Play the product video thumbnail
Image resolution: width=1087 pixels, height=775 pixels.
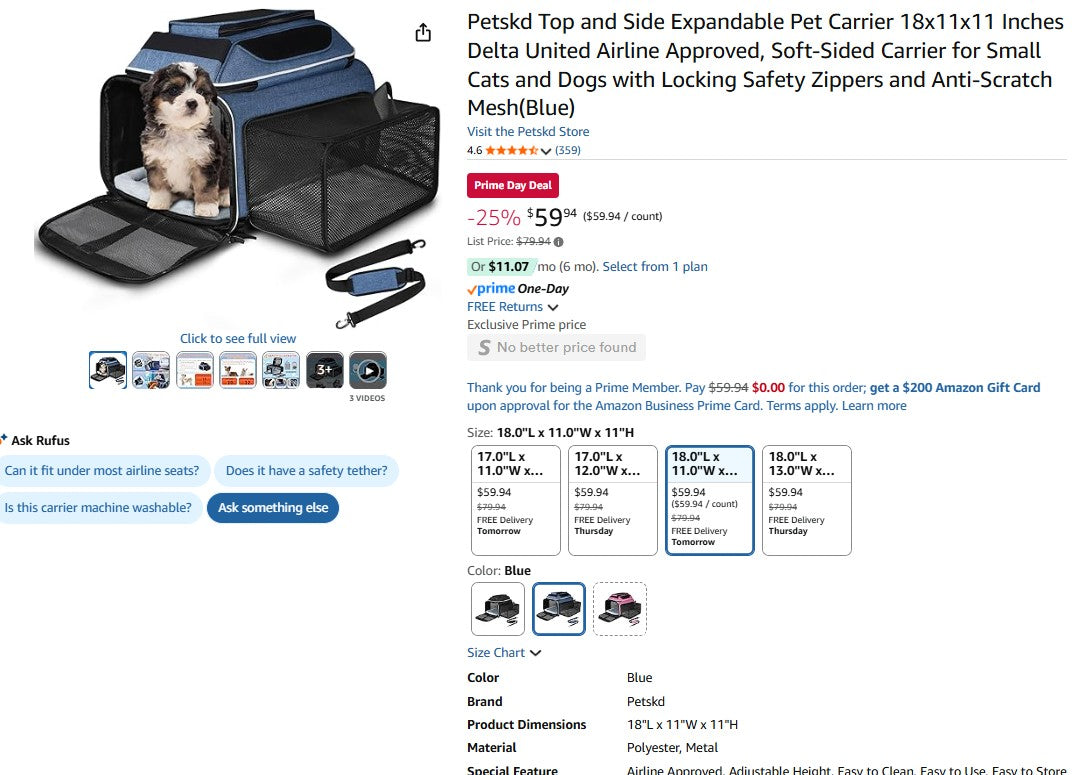coord(366,370)
